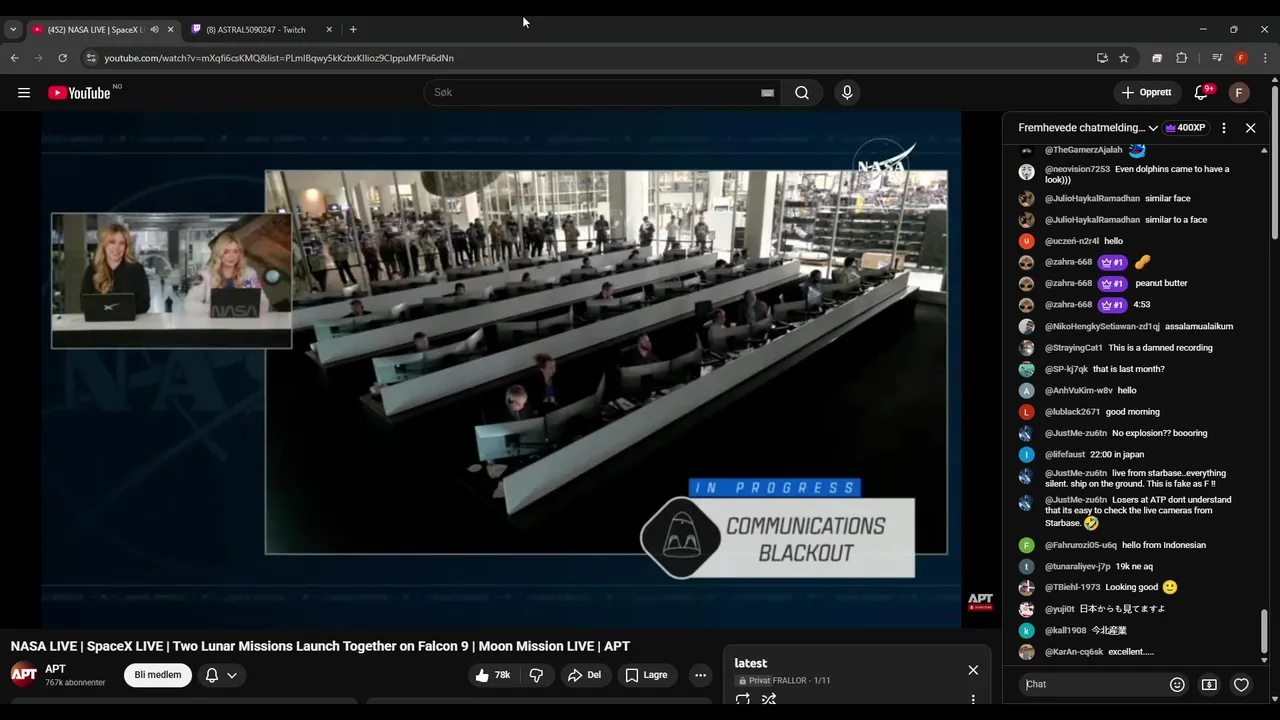The image size is (1280, 720).
Task: Click Bli medlem join button
Action: click(158, 675)
